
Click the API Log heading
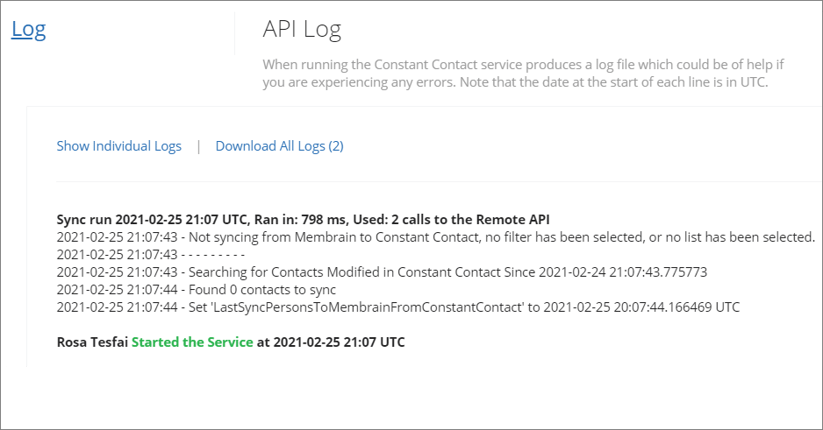pos(302,29)
